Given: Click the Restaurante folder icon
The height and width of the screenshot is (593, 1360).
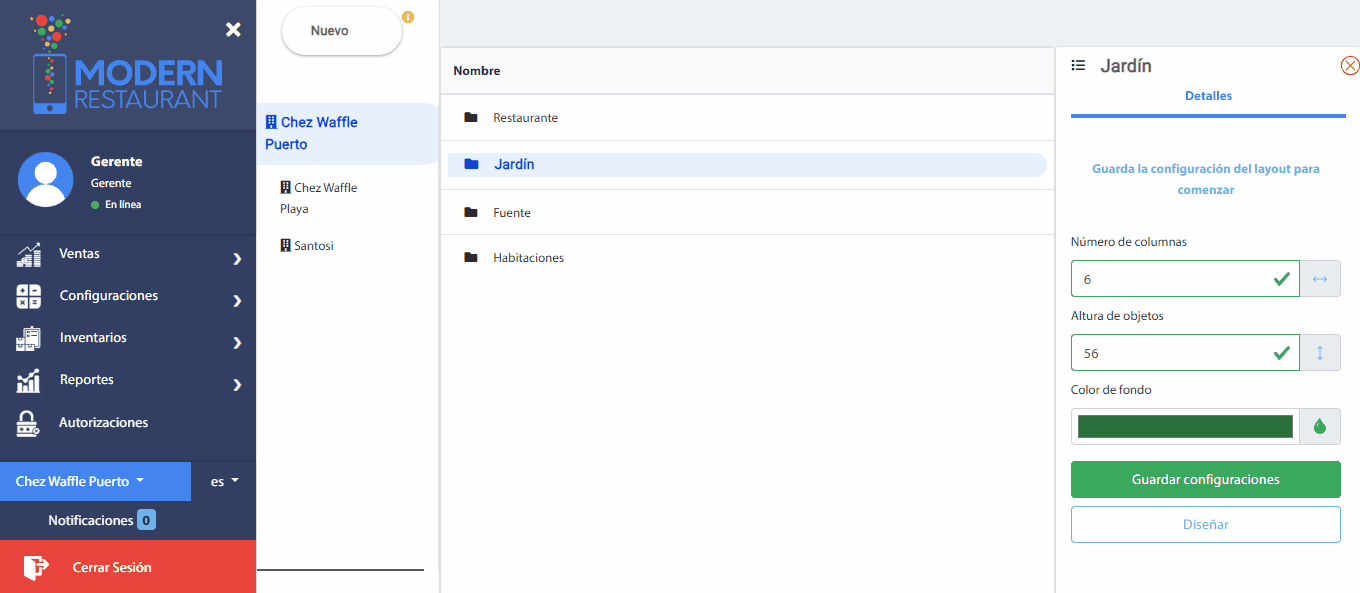Looking at the screenshot, I should coord(471,118).
